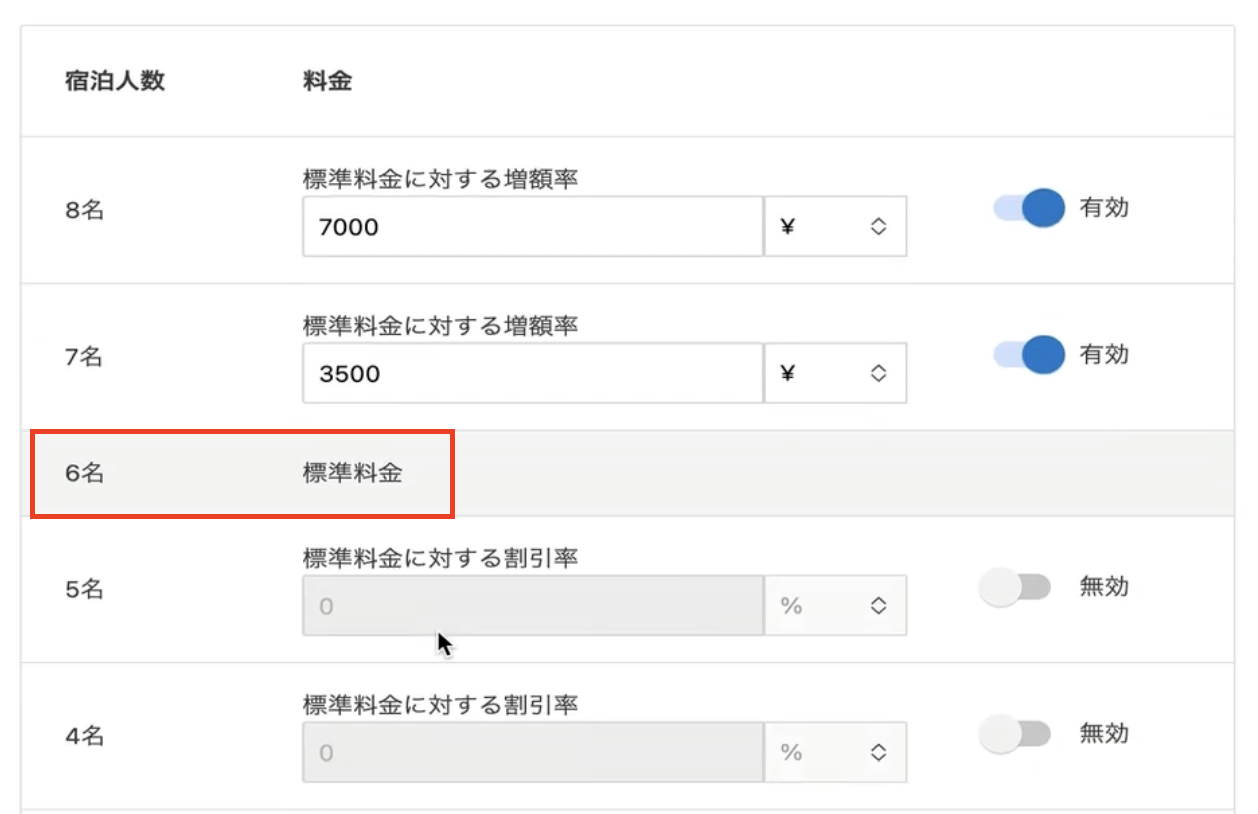Click the 8名 row's 標準料金に対する増額率 label
Viewport: 1258px width, 814px height.
point(440,180)
